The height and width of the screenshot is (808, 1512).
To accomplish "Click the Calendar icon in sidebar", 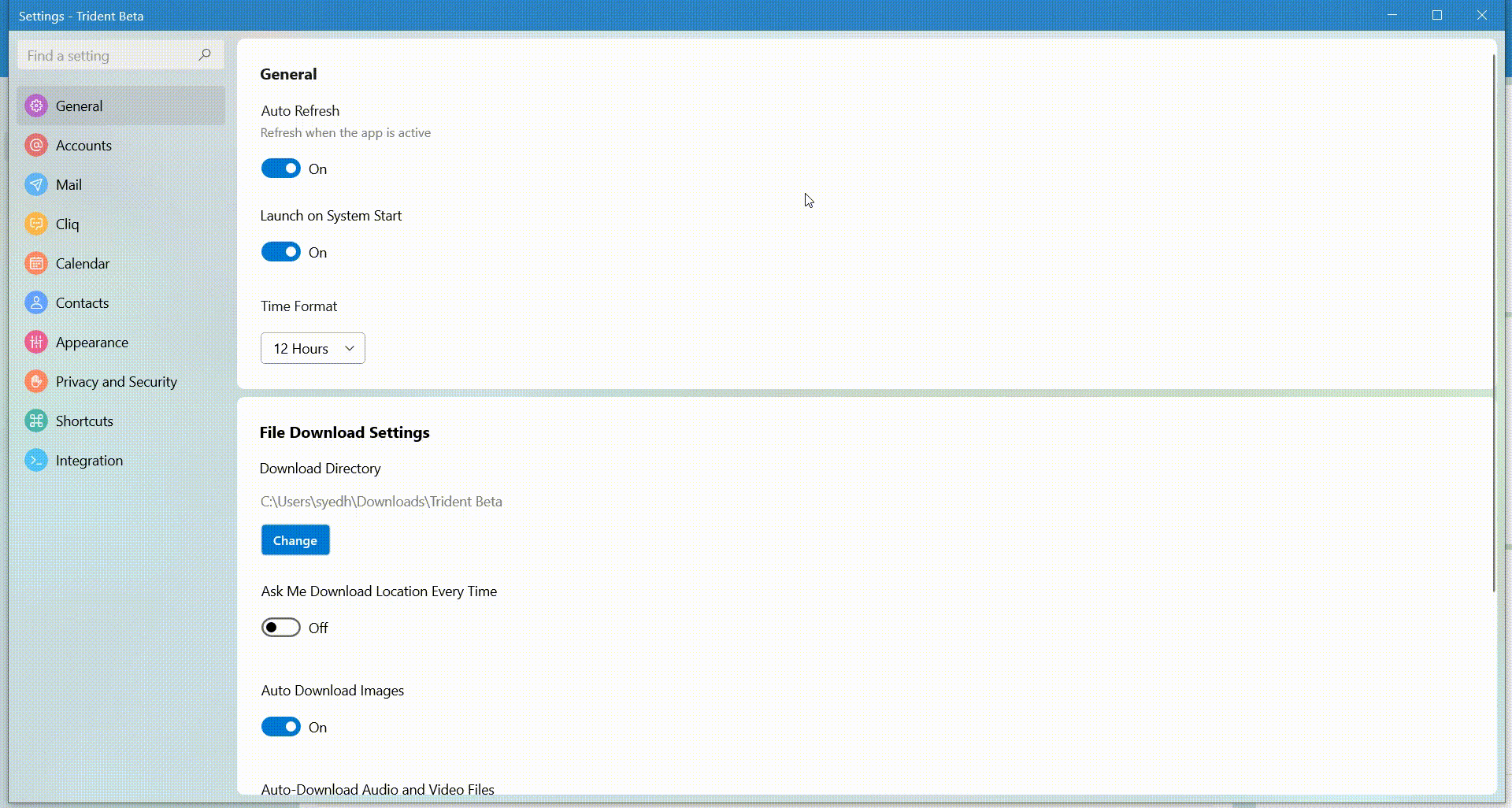I will click(36, 263).
